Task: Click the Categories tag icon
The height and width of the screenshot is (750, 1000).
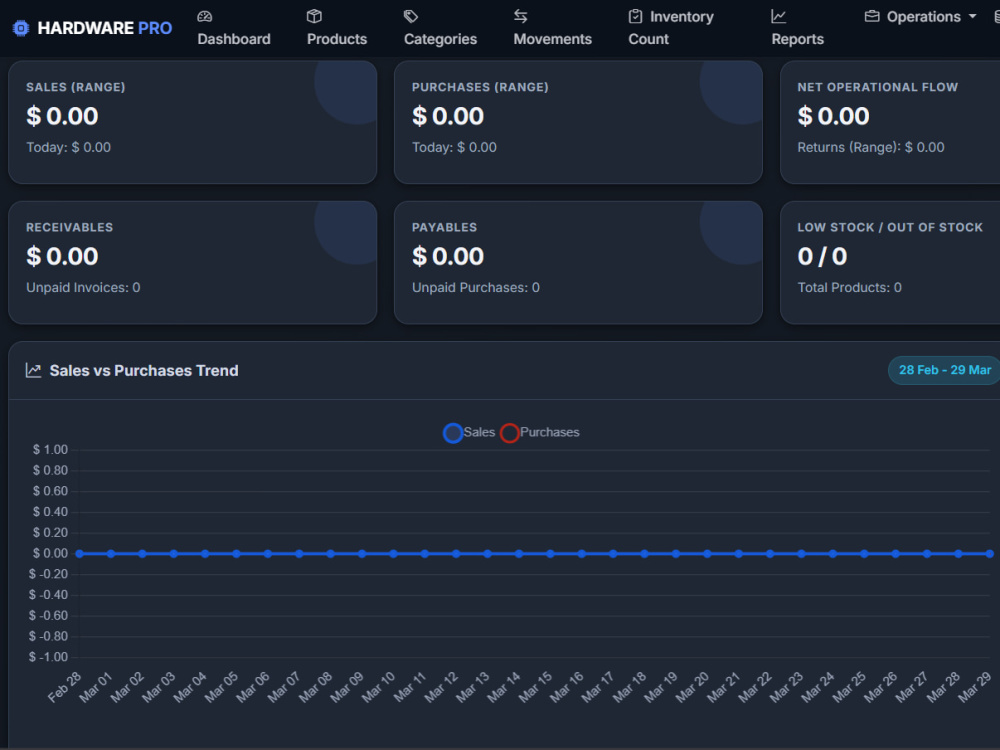Action: [411, 17]
